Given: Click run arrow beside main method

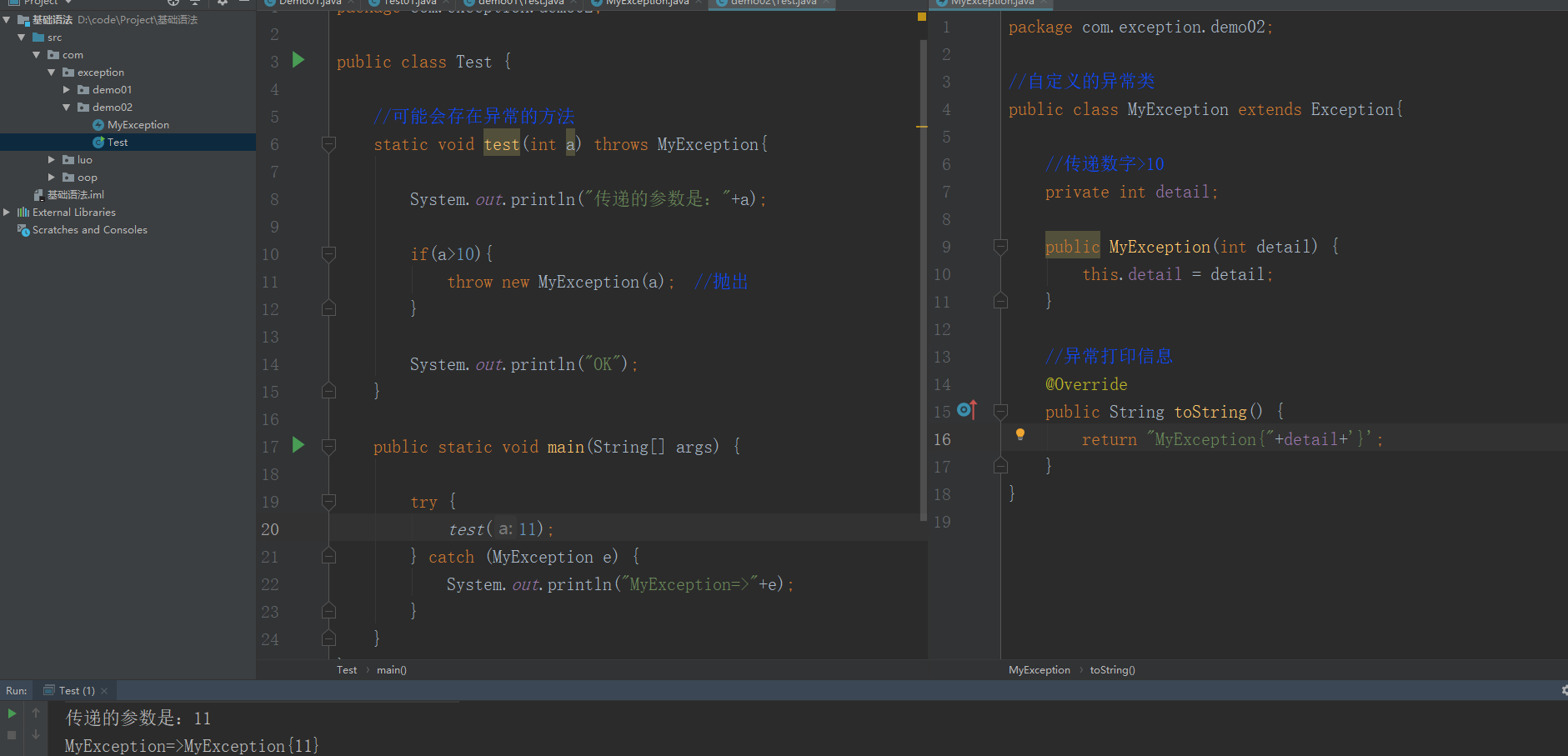Looking at the screenshot, I should click(298, 445).
